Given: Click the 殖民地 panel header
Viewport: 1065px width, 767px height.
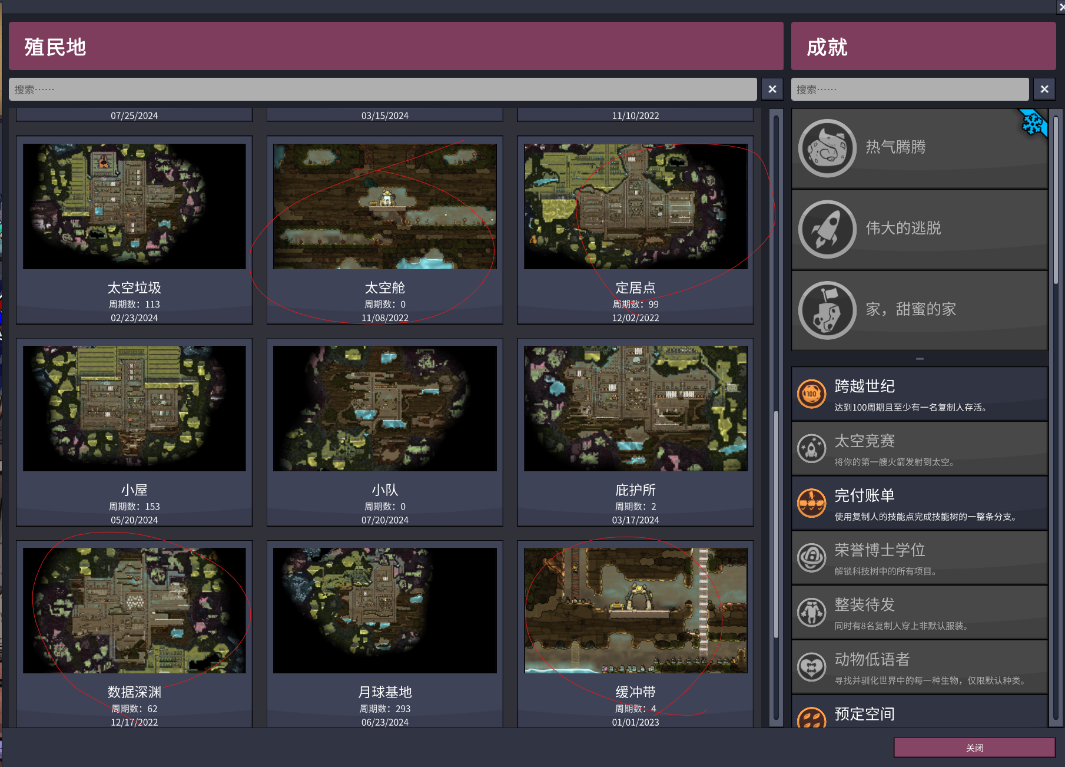Looking at the screenshot, I should (396, 46).
